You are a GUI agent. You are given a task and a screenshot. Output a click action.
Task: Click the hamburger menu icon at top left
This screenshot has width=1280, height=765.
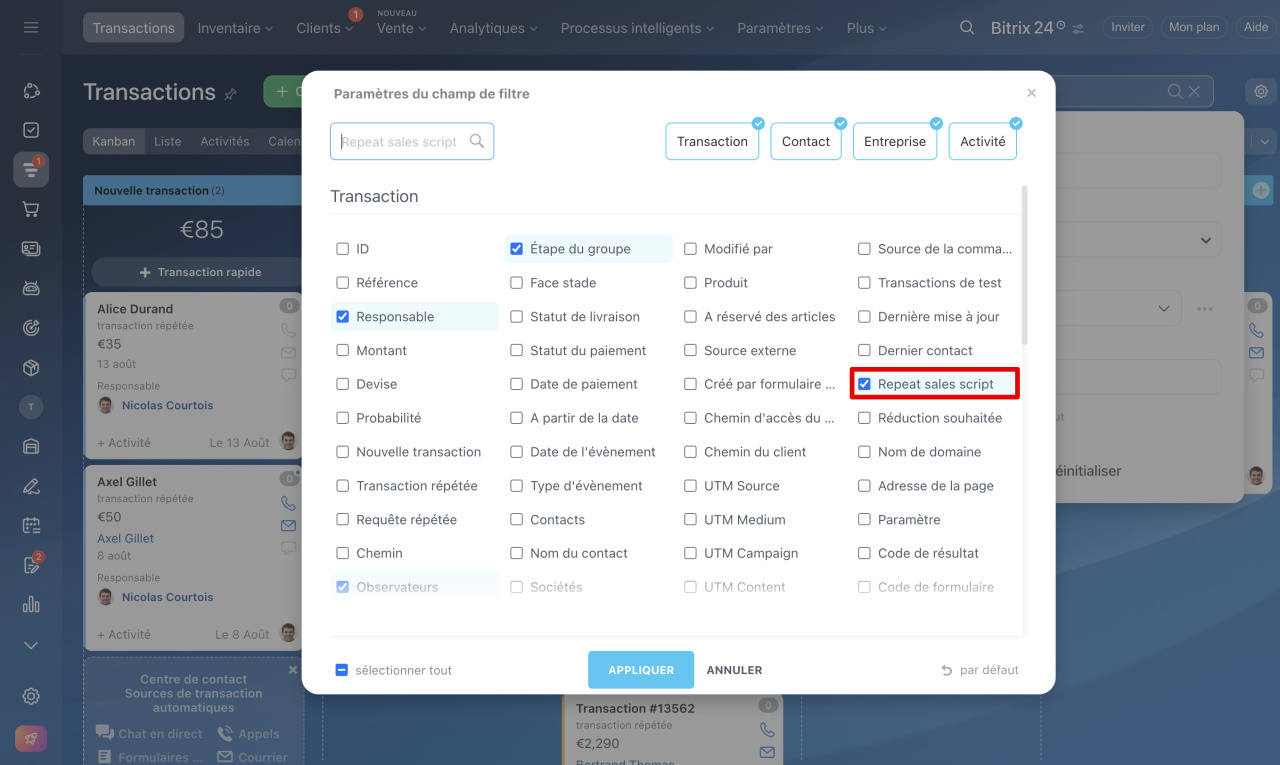pyautogui.click(x=31, y=28)
